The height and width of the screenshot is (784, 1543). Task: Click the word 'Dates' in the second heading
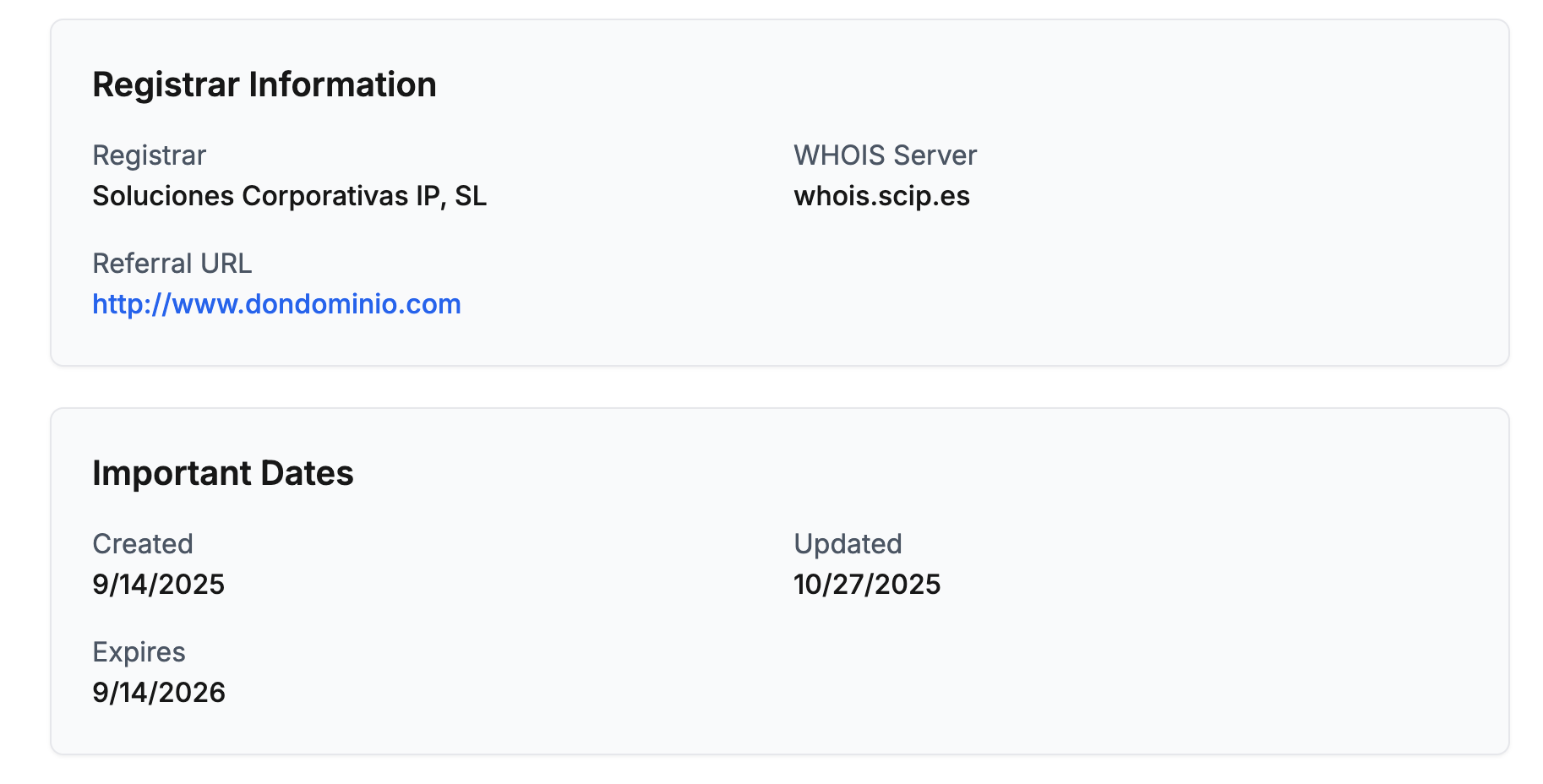pyautogui.click(x=307, y=473)
